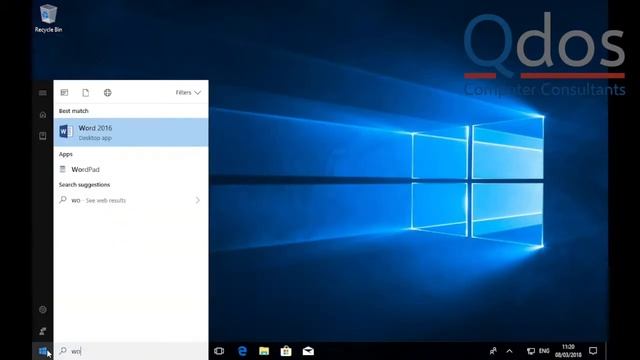
Task: Open the network icon in system tray
Action: 531,351
